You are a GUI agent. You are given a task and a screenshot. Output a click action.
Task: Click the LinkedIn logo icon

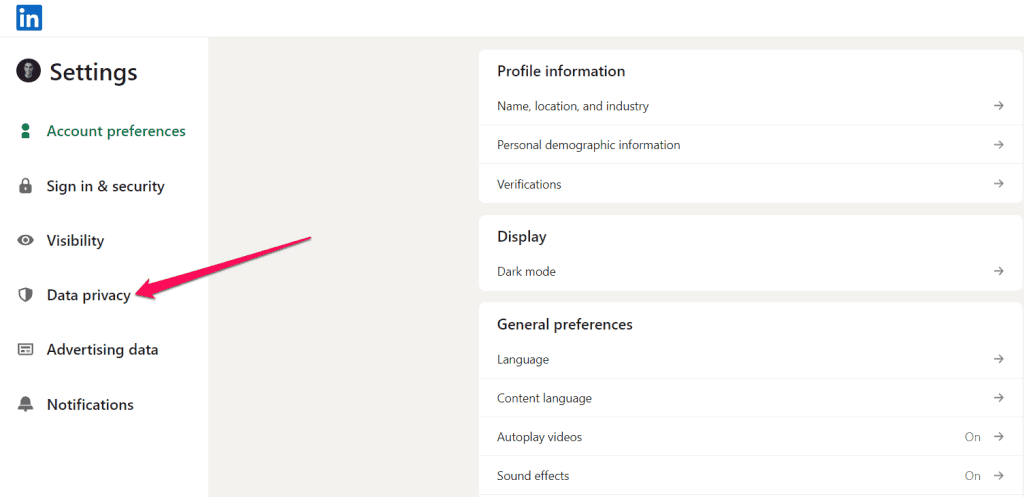point(29,18)
